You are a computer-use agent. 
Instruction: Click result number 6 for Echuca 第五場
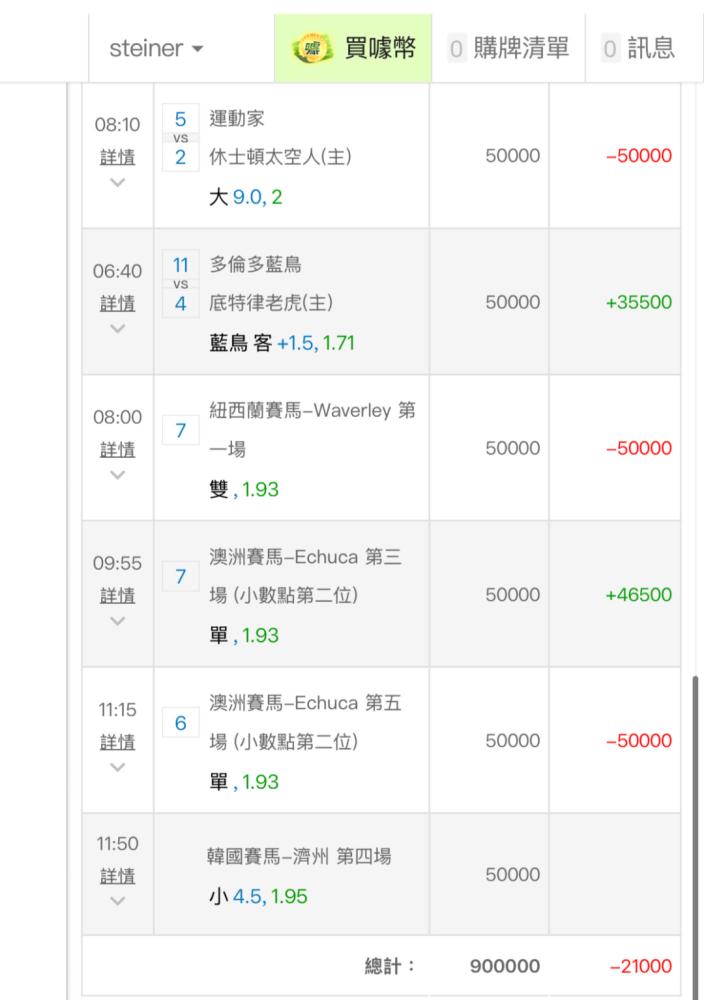coord(180,722)
